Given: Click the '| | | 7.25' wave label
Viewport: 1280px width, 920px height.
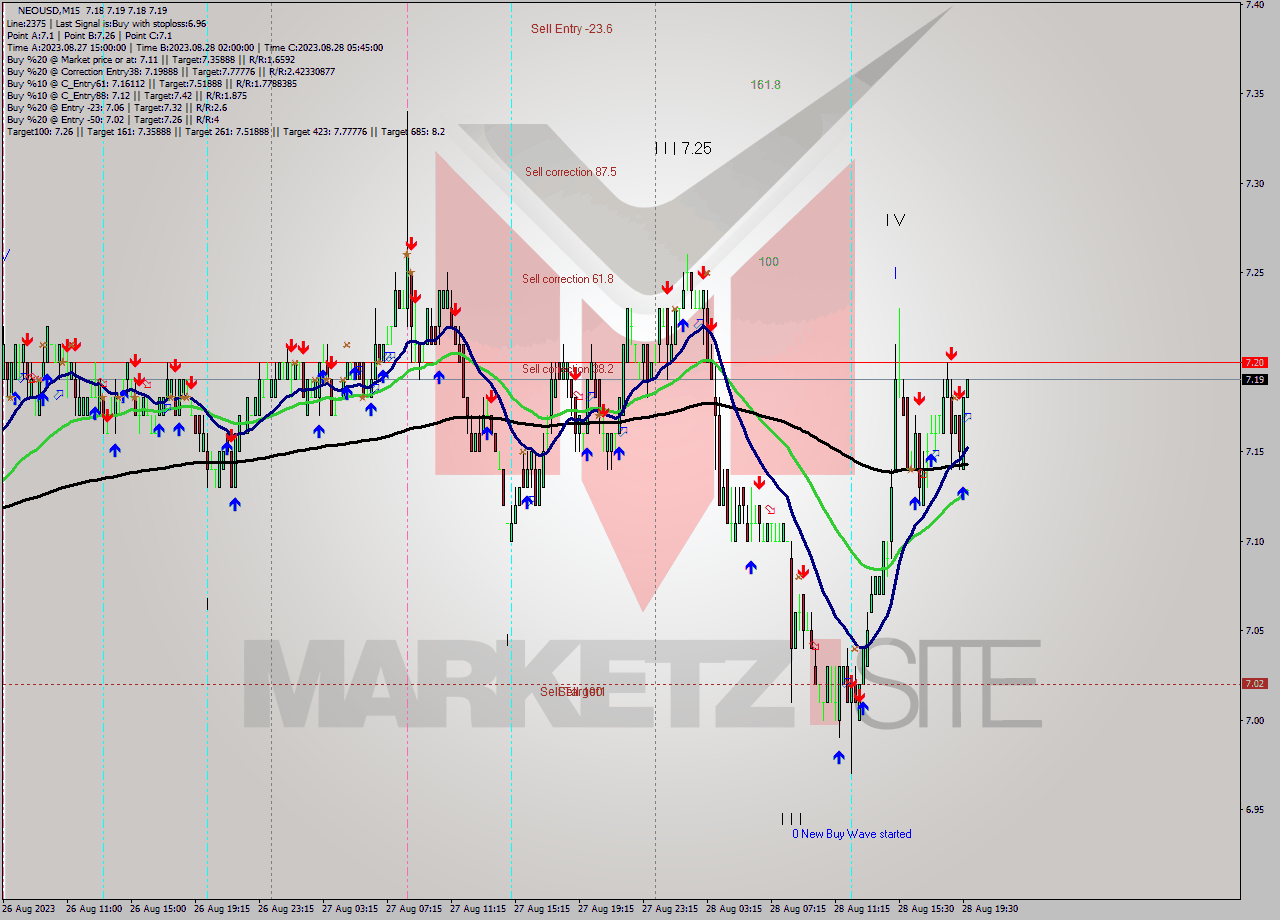Looking at the screenshot, I should [682, 148].
